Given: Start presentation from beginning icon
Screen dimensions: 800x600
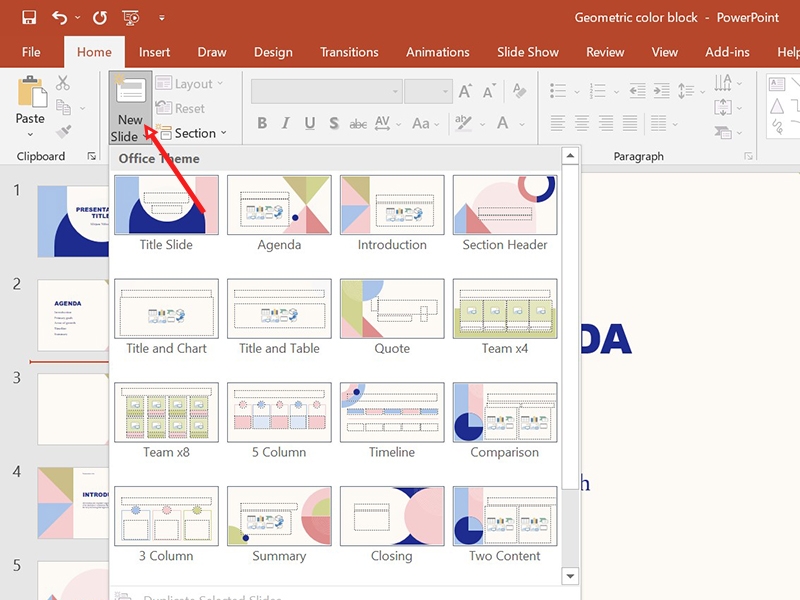Looking at the screenshot, I should (131, 18).
